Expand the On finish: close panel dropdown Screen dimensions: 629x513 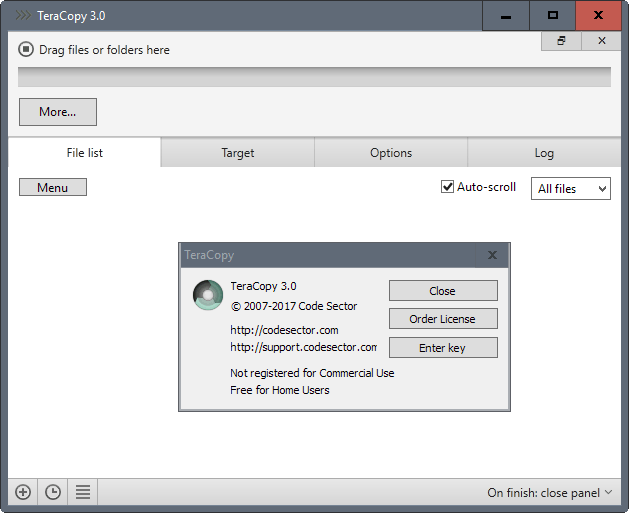[x=550, y=492]
